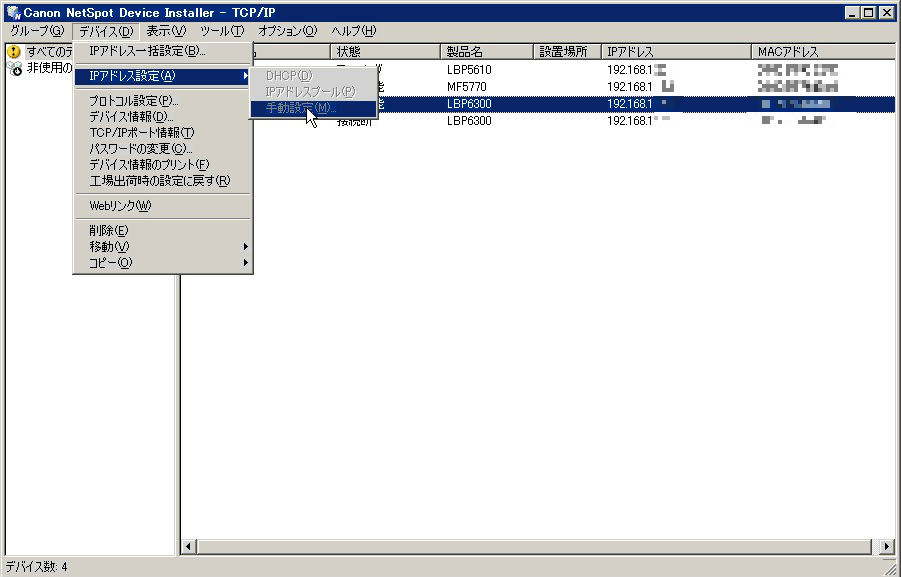Choose 工場出荷時の設定に戻す(R) menu entry
The height and width of the screenshot is (577, 901).
click(x=163, y=181)
